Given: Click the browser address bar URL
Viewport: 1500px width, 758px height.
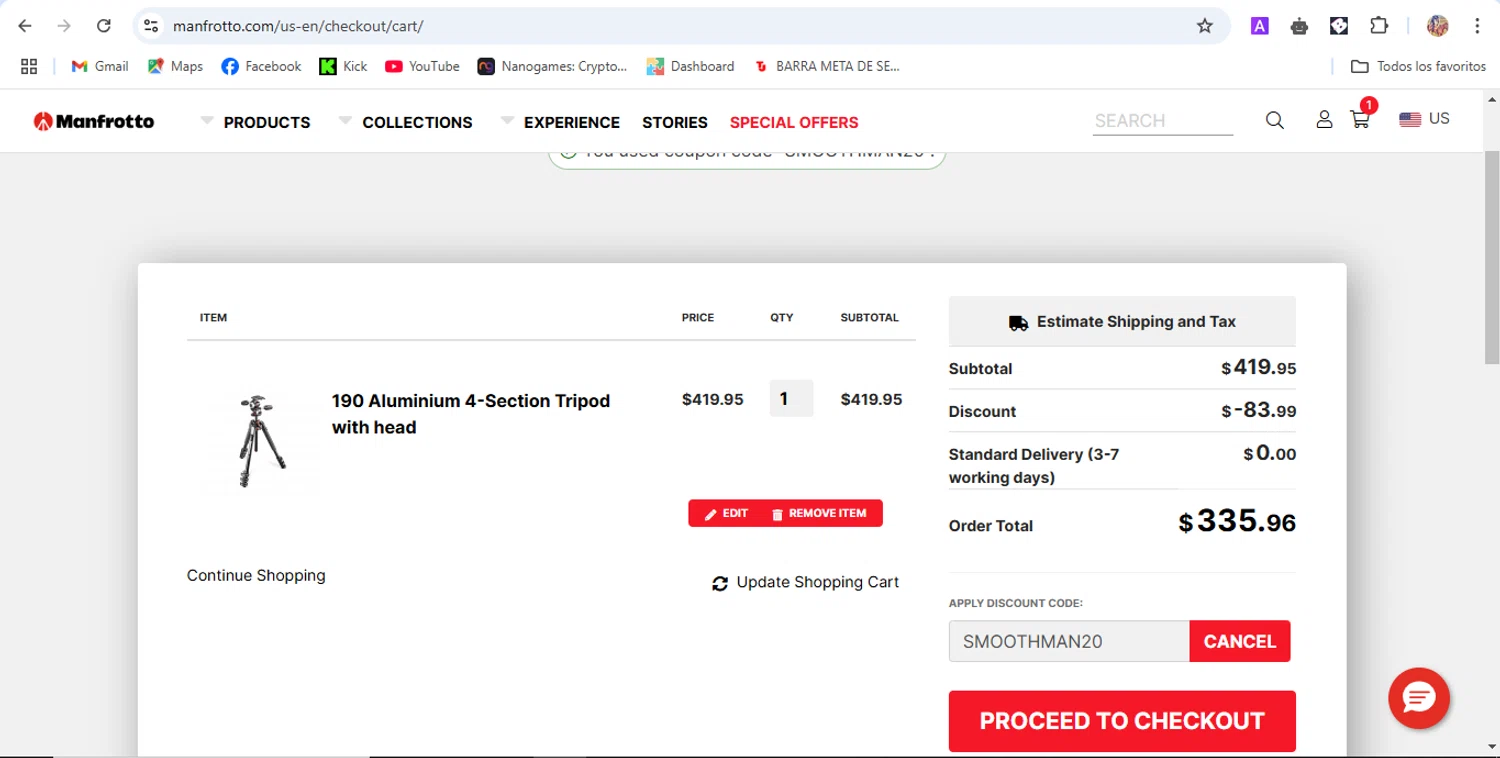Looking at the screenshot, I should (x=298, y=26).
